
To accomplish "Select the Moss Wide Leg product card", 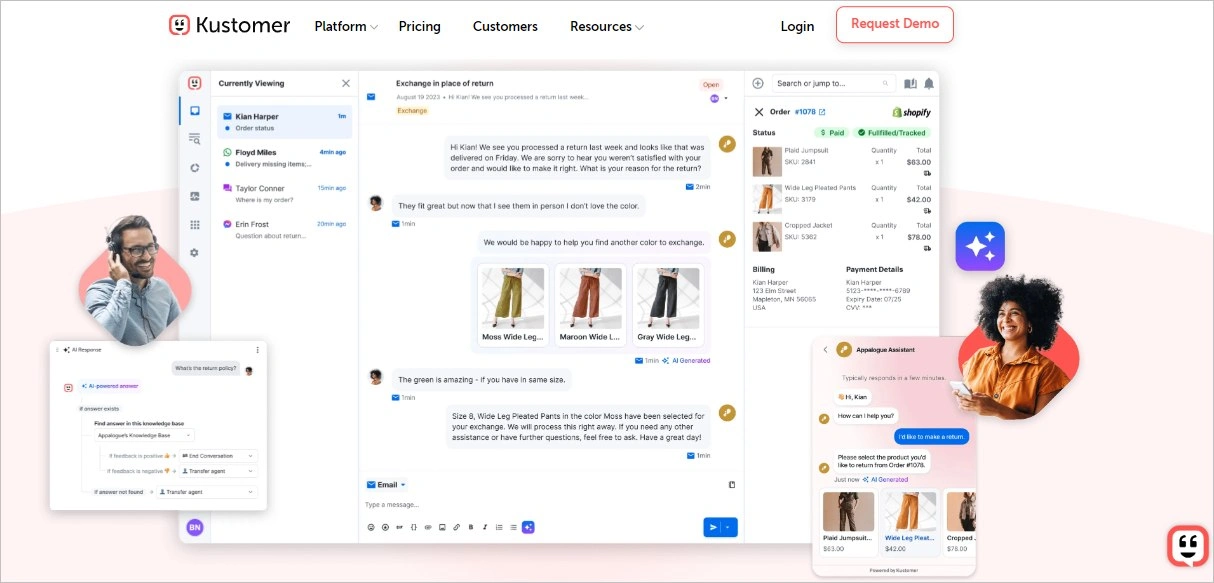I will coord(513,307).
